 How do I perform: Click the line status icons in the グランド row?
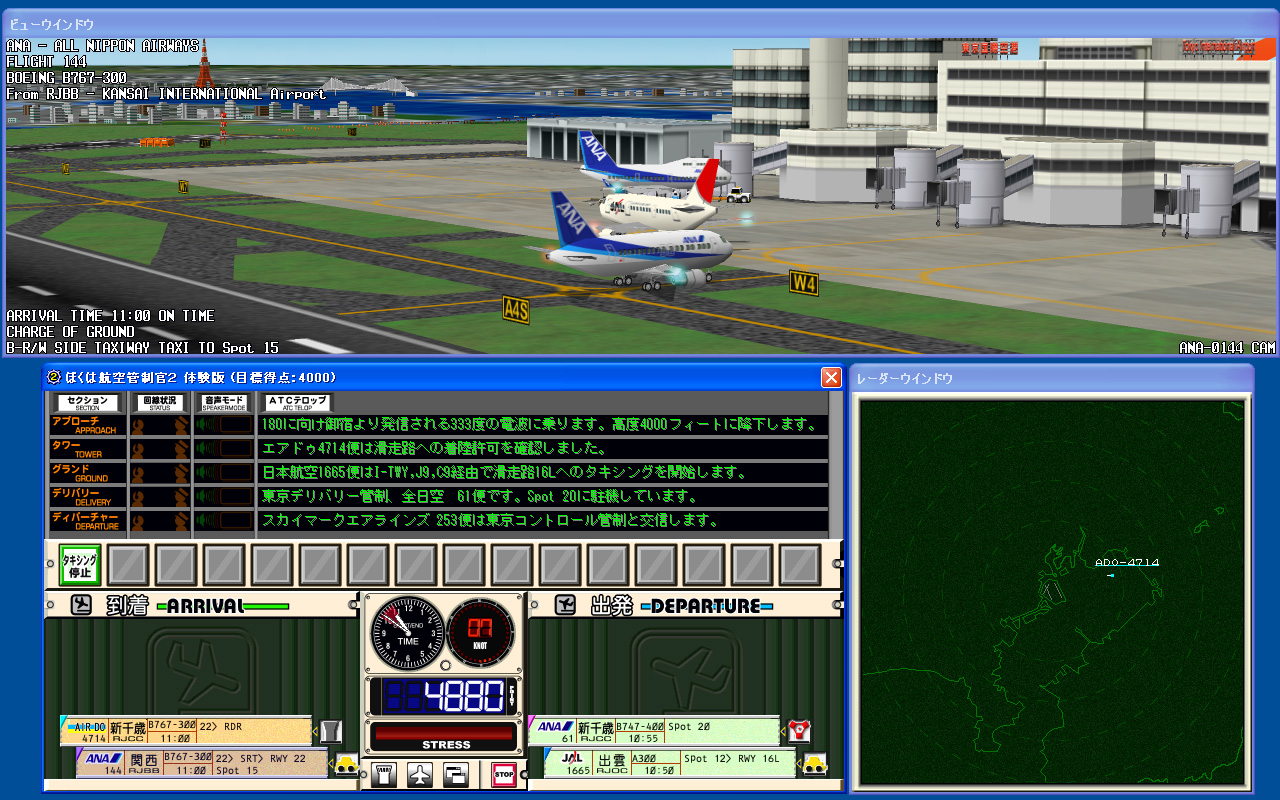(x=160, y=472)
